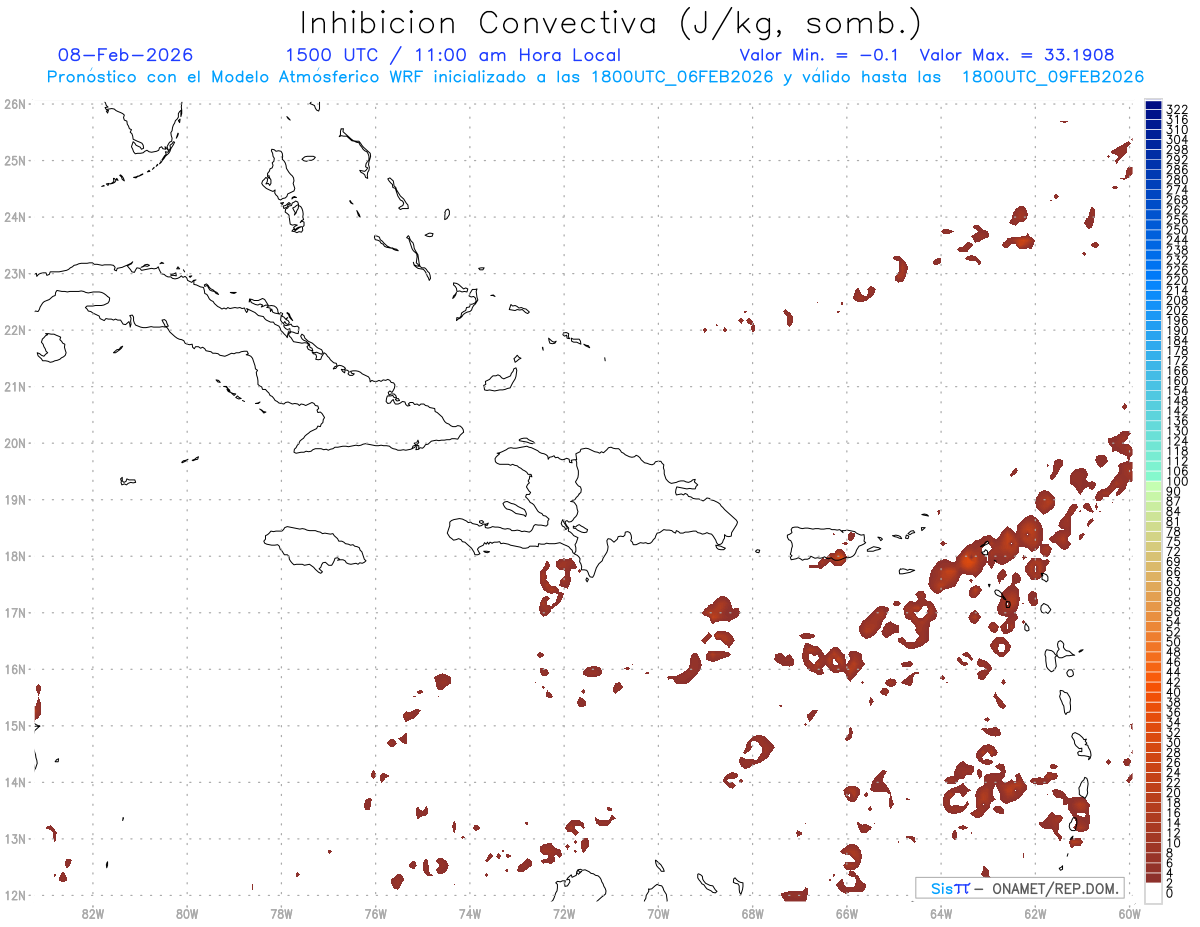Image resolution: width=1200 pixels, height=927 pixels.
Task: Click the 60W longitude label
Action: [1129, 913]
